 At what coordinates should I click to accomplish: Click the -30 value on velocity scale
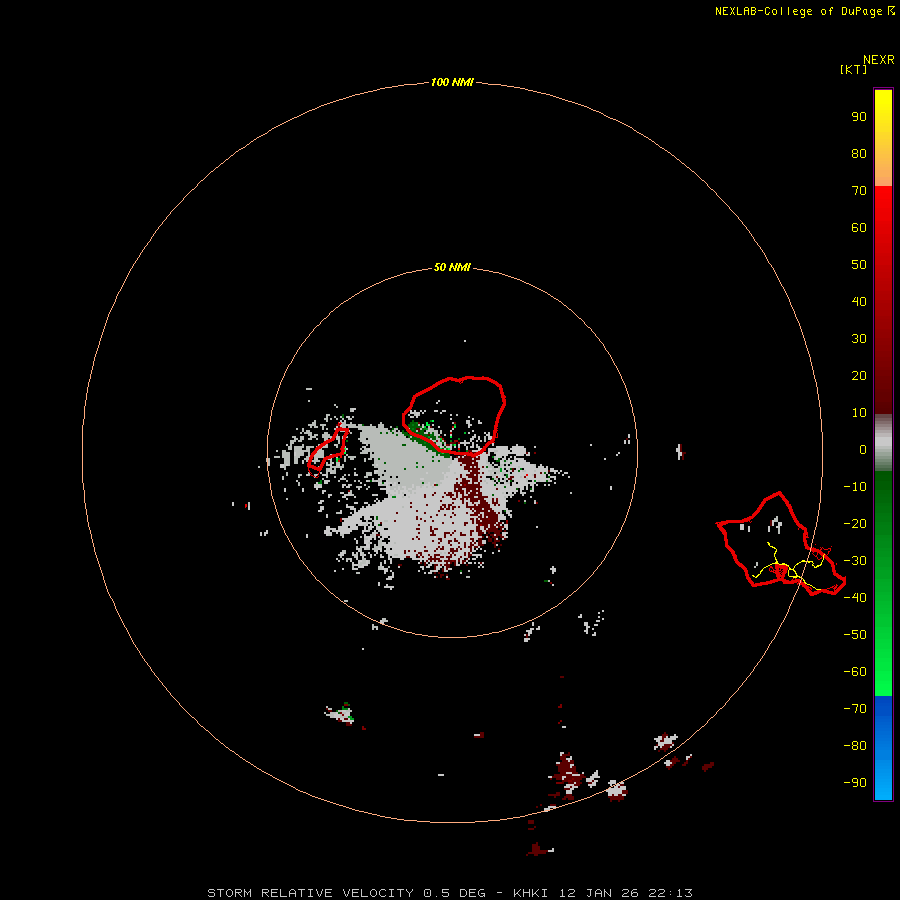tap(855, 561)
